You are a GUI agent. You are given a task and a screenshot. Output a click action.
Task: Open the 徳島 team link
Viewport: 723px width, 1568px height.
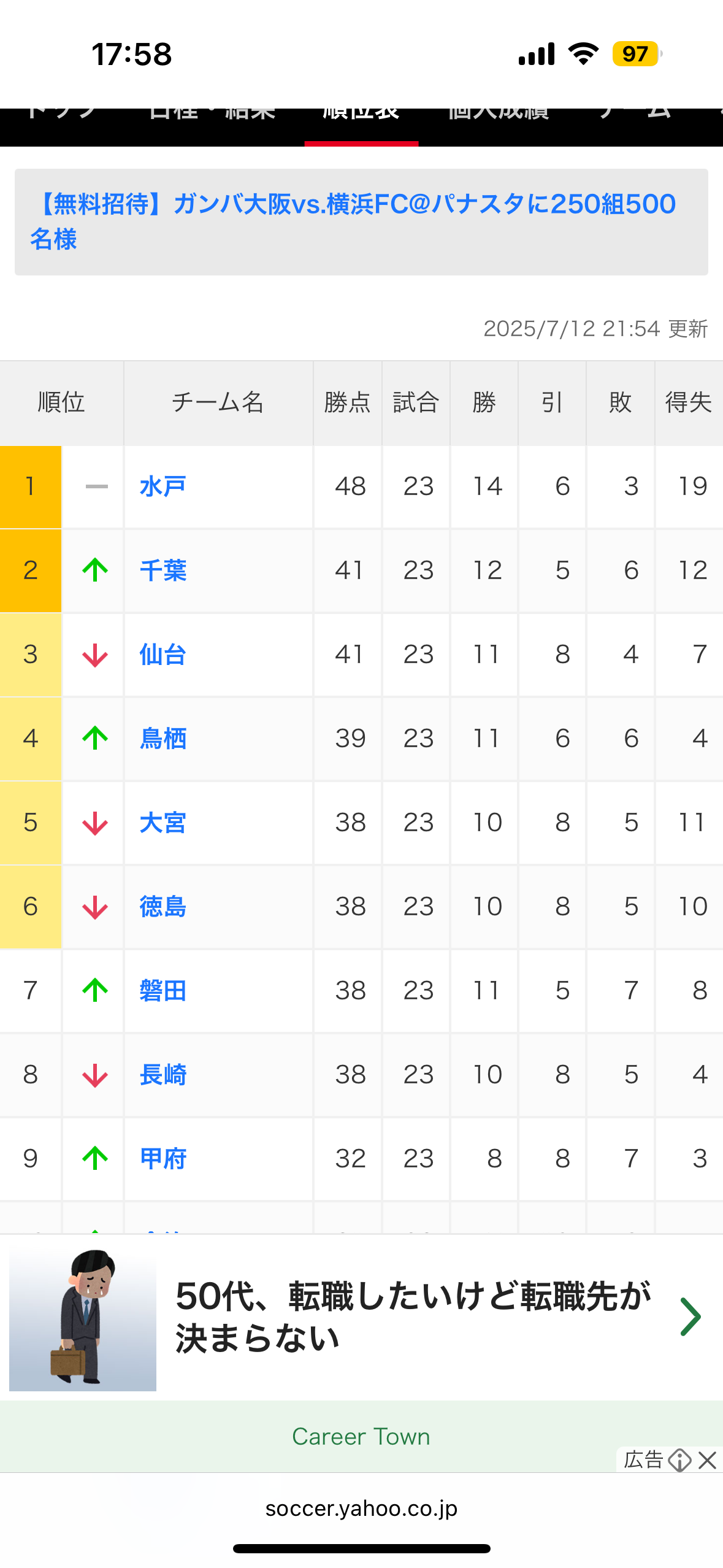pyautogui.click(x=163, y=906)
